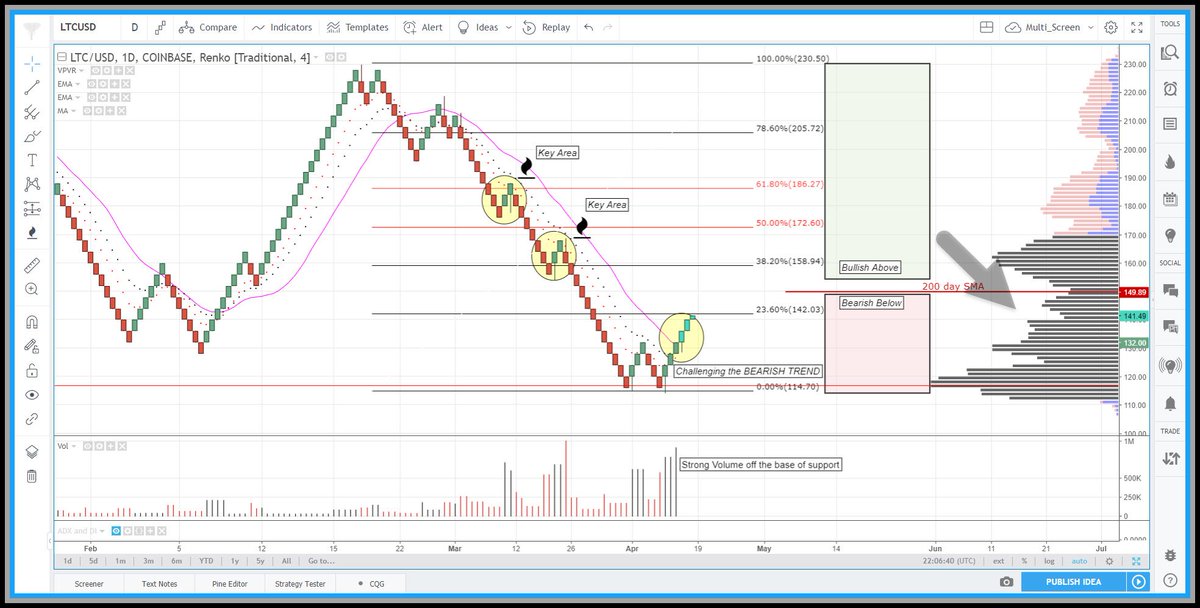
Task: Click the PUBLISH IDEA button
Action: click(1073, 582)
